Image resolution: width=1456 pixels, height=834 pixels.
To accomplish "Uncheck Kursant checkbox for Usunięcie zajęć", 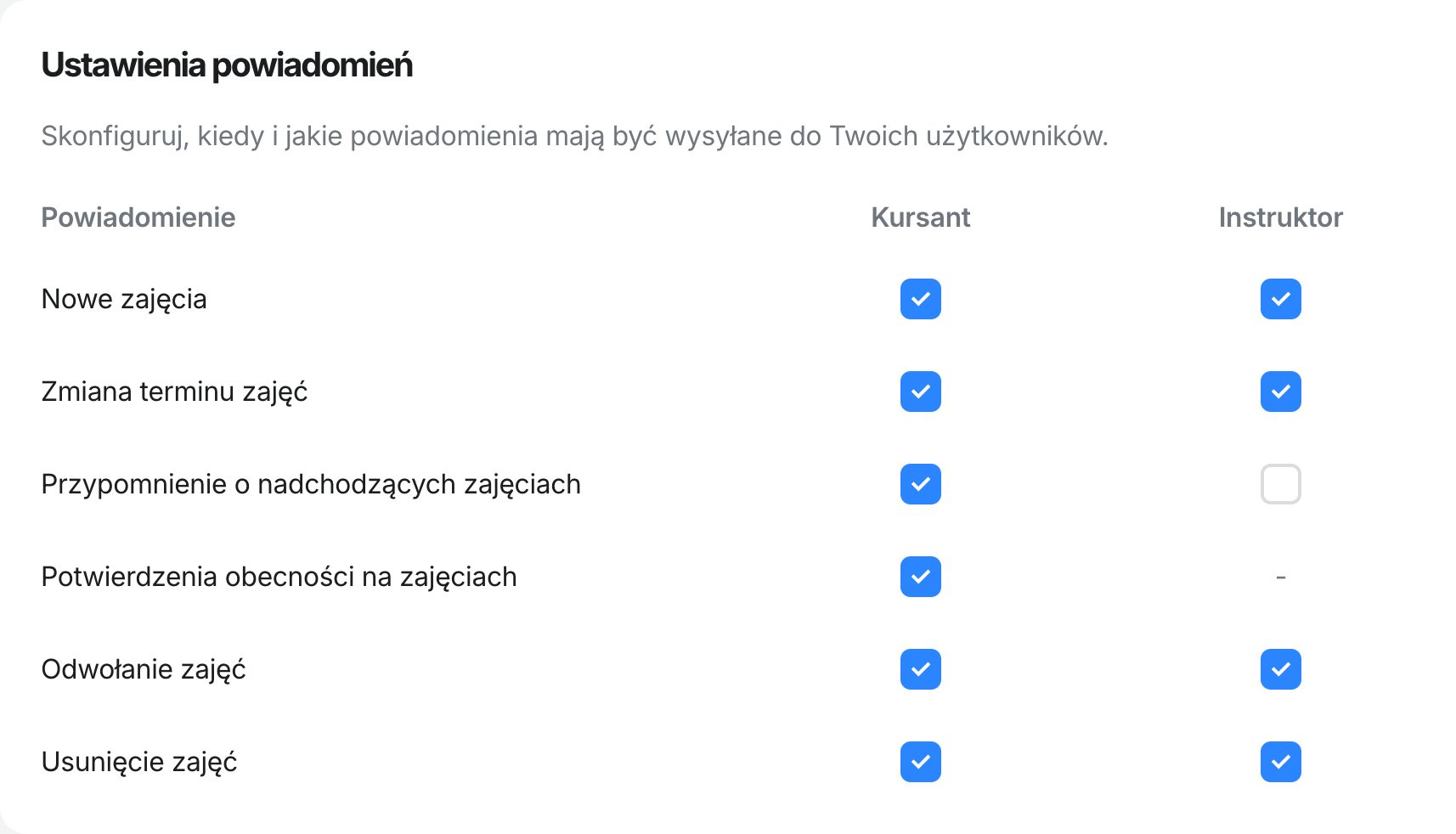I will [920, 762].
